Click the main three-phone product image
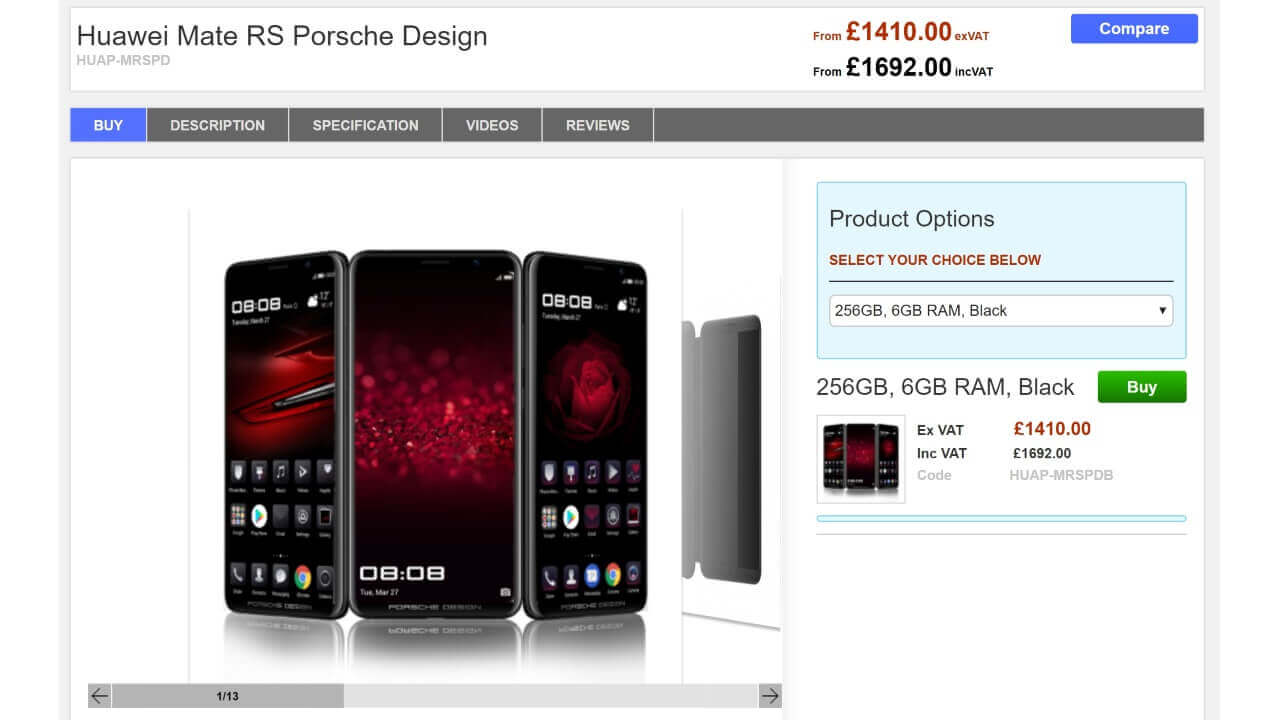 click(x=436, y=440)
